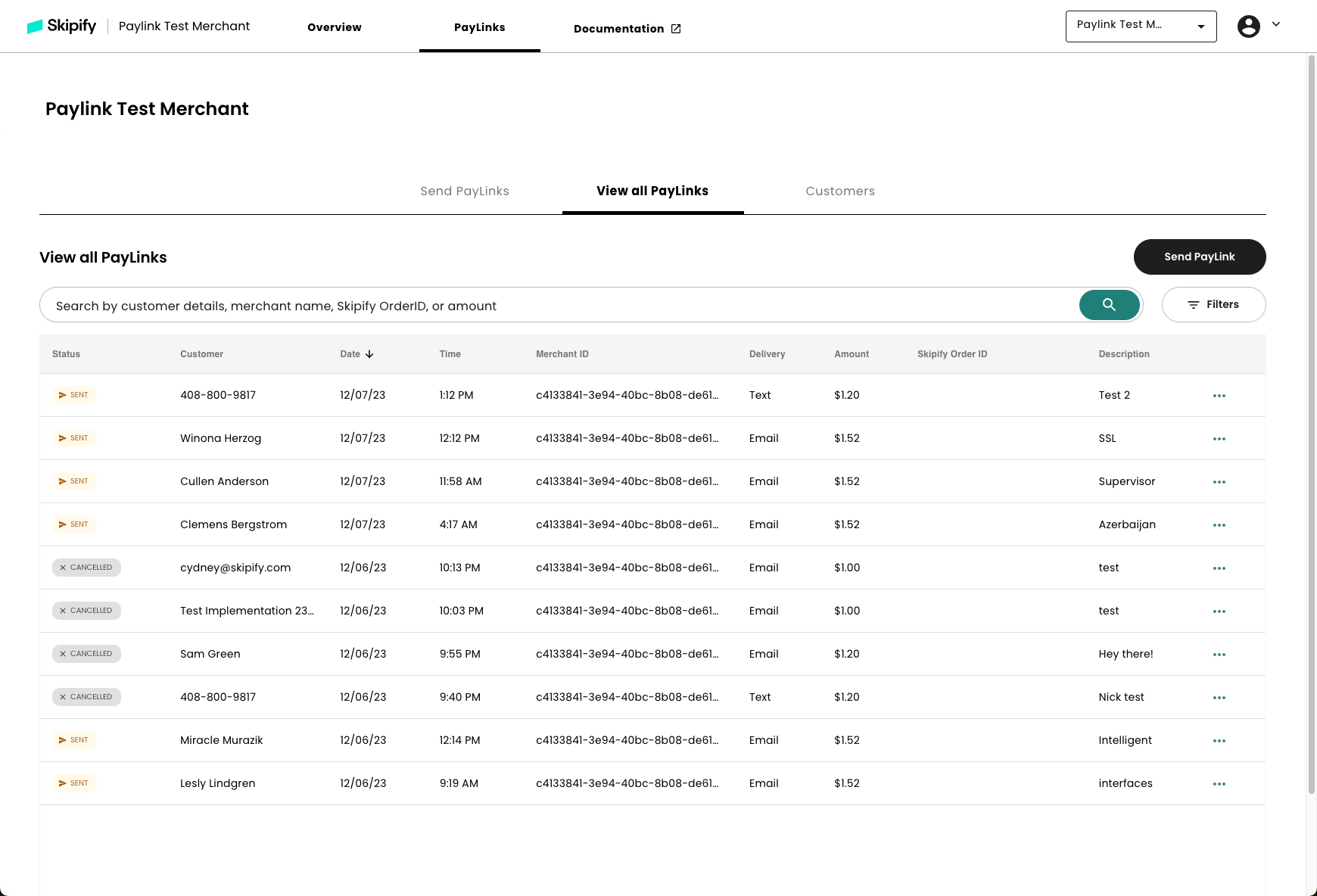Open the user account avatar menu
The height and width of the screenshot is (896, 1317).
pos(1248,26)
